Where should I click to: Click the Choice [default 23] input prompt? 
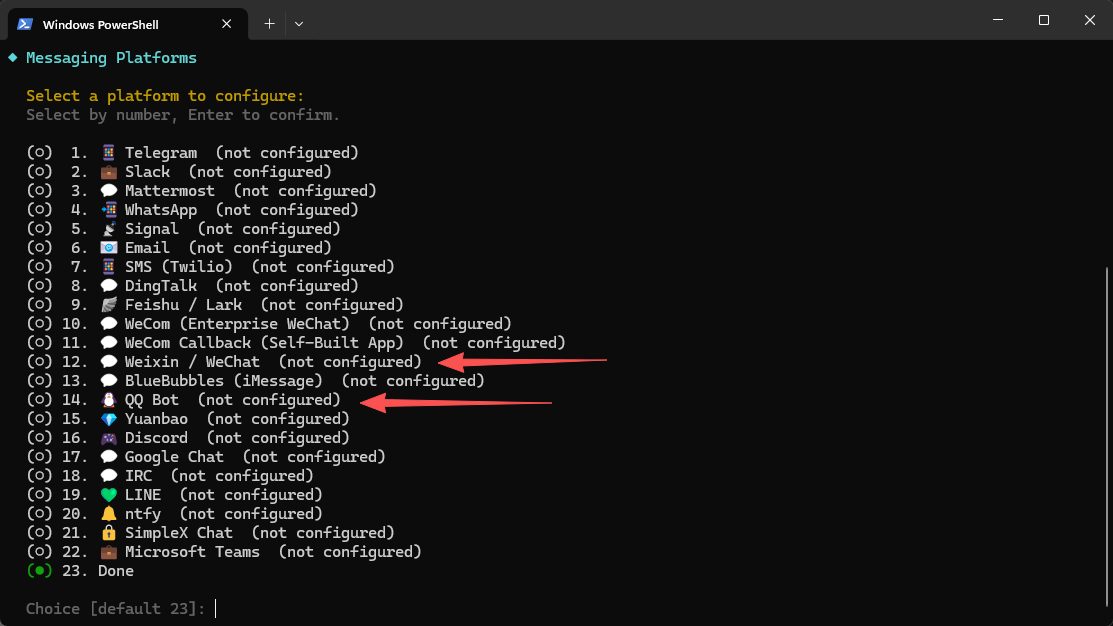point(116,609)
